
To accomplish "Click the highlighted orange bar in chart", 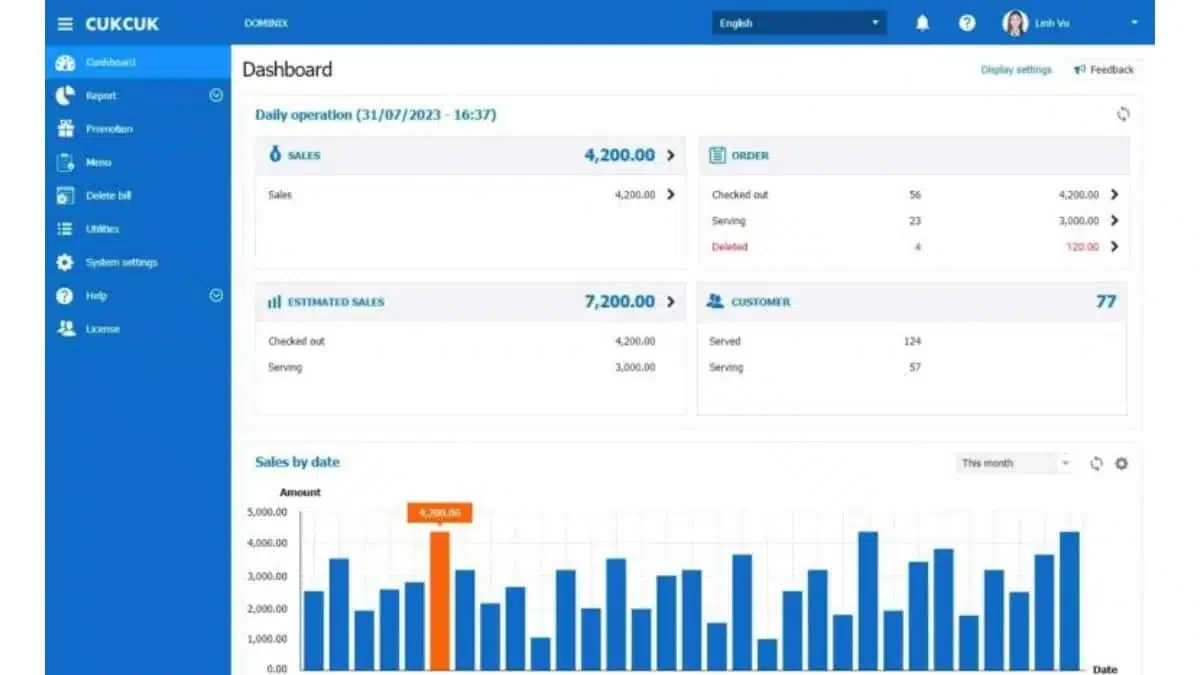I will coord(439,600).
